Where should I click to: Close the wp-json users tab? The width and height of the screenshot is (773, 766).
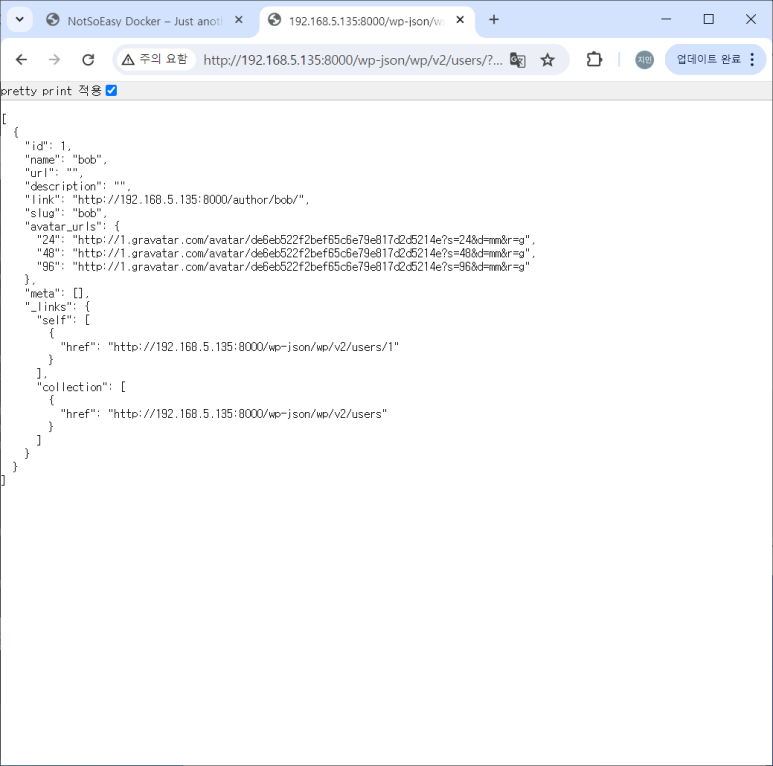460,20
